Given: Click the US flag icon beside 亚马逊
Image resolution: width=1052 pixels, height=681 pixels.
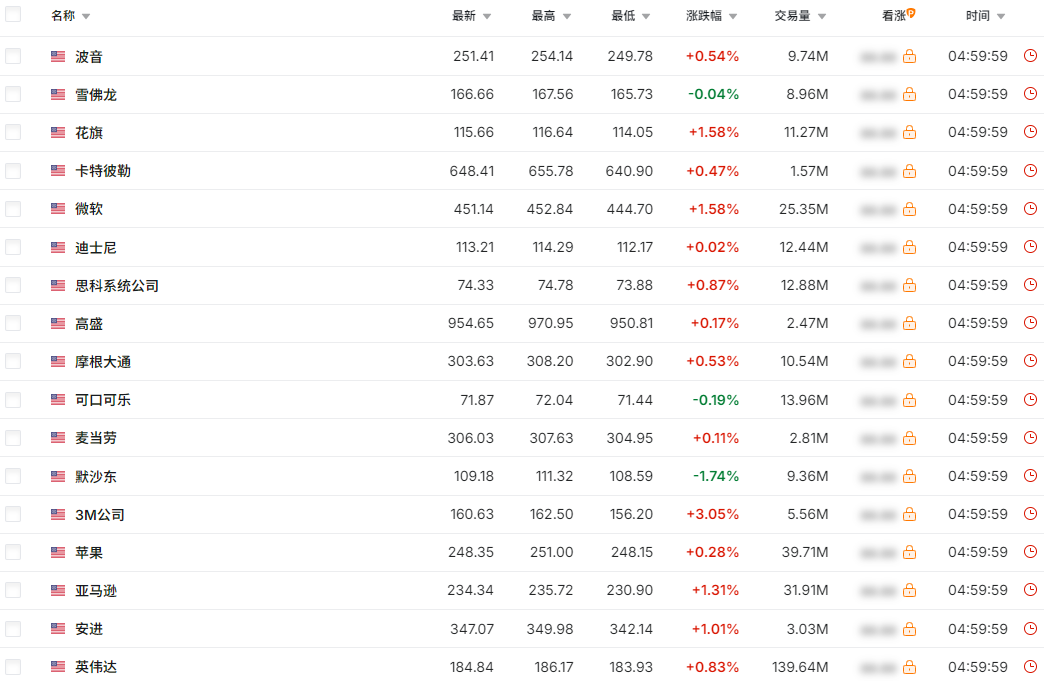Looking at the screenshot, I should pyautogui.click(x=58, y=591).
